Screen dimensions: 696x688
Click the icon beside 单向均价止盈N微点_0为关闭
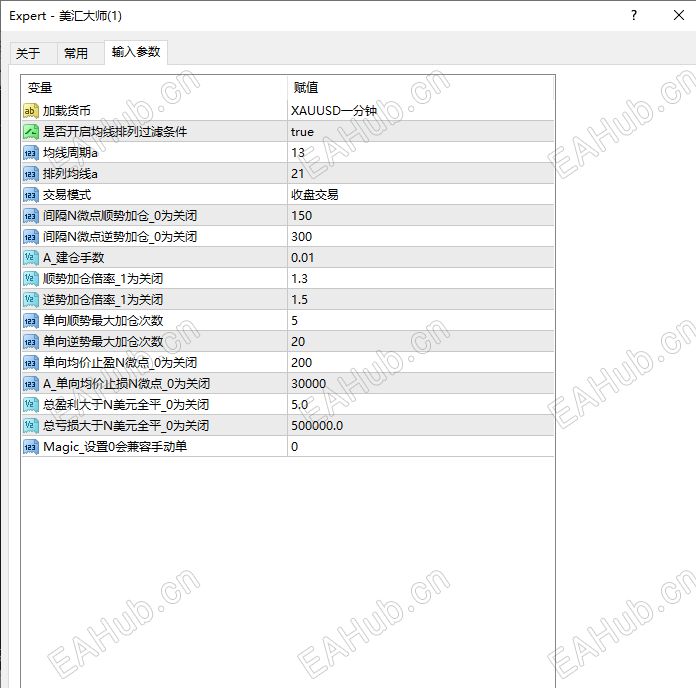(x=31, y=363)
